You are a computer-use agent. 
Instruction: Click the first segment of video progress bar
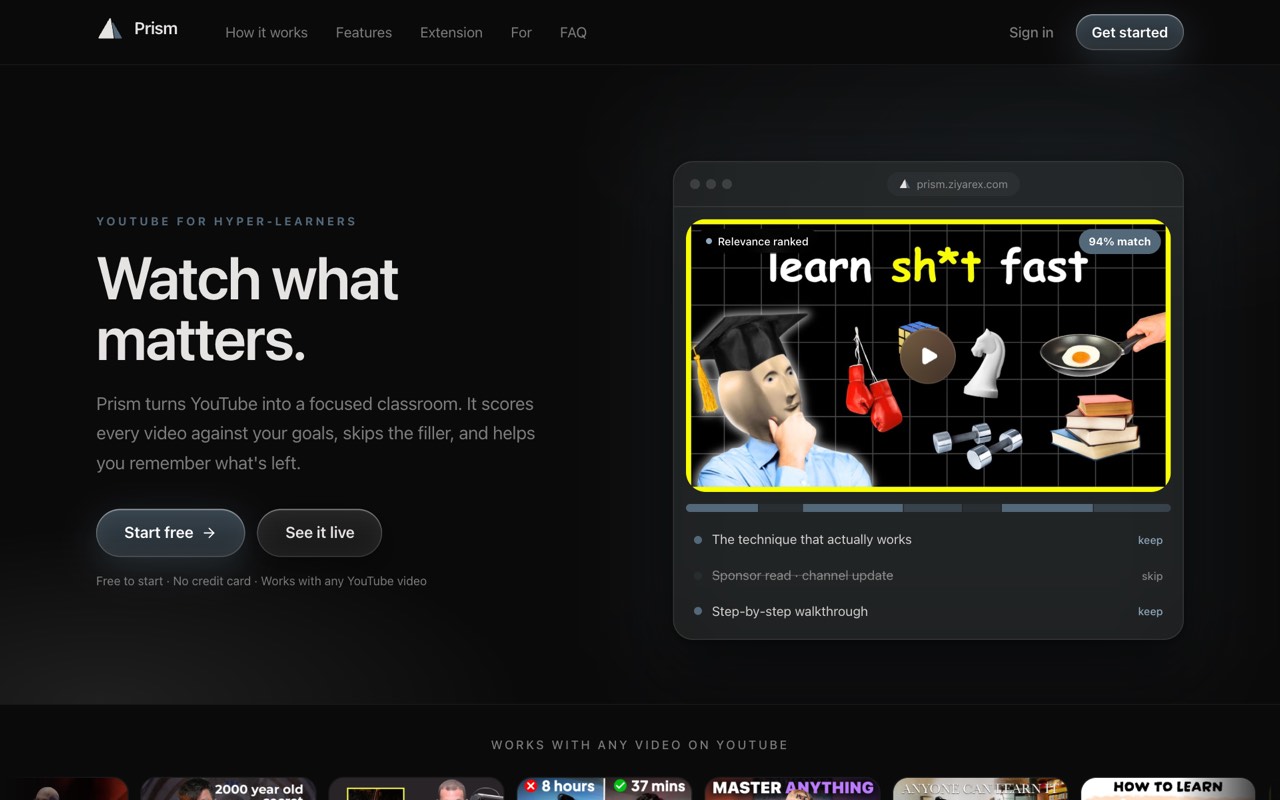722,508
